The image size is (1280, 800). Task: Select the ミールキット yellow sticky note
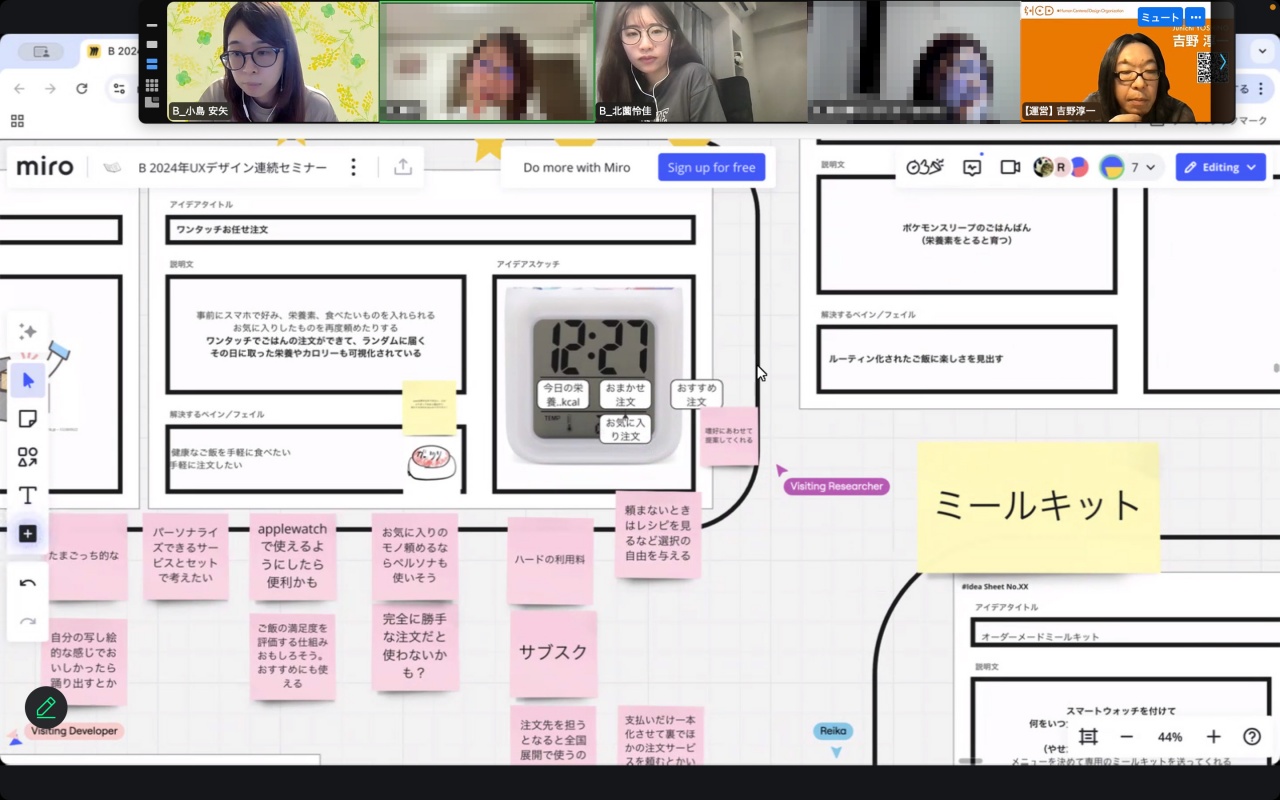click(x=1038, y=507)
